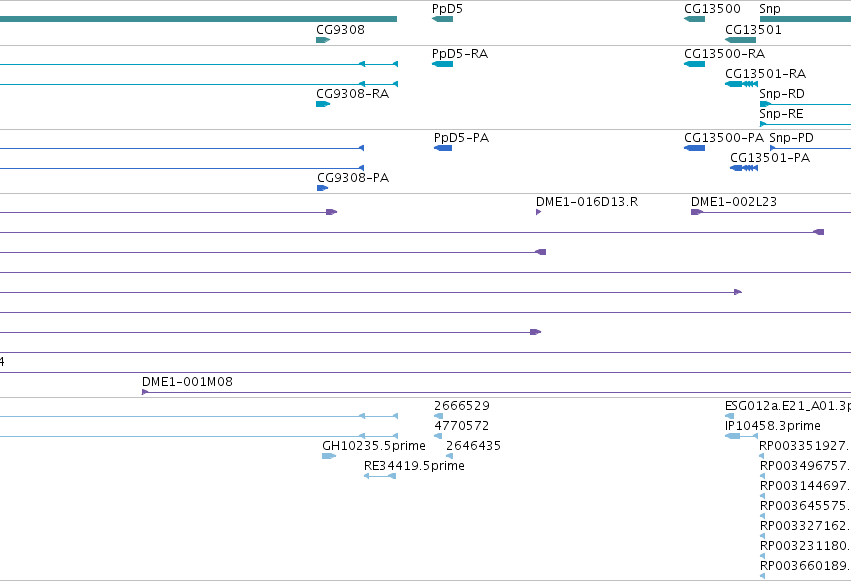Click the RP003496757 label
Image resolution: width=851 pixels, height=581 pixels.
[x=805, y=466]
